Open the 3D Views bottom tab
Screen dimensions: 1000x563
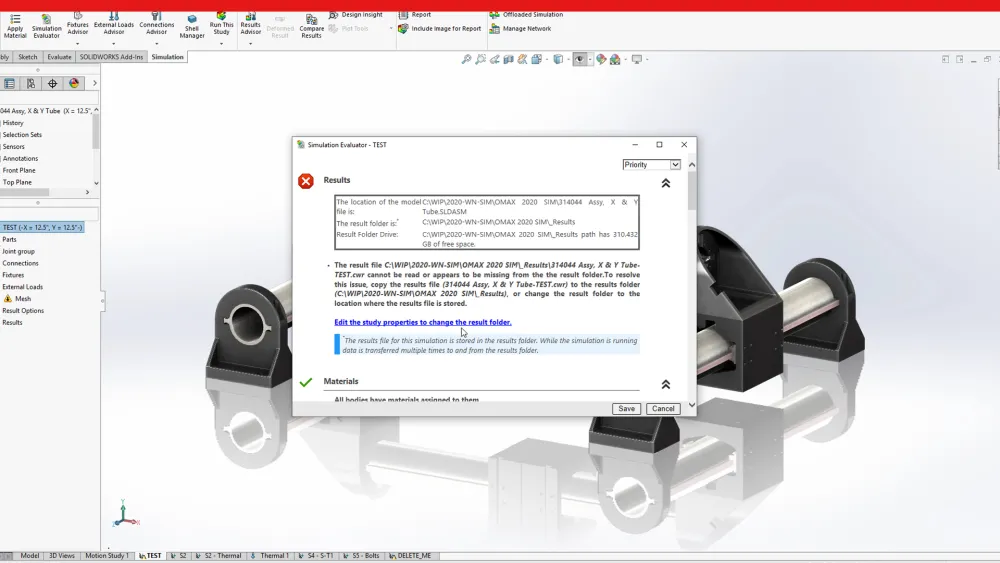click(x=61, y=555)
